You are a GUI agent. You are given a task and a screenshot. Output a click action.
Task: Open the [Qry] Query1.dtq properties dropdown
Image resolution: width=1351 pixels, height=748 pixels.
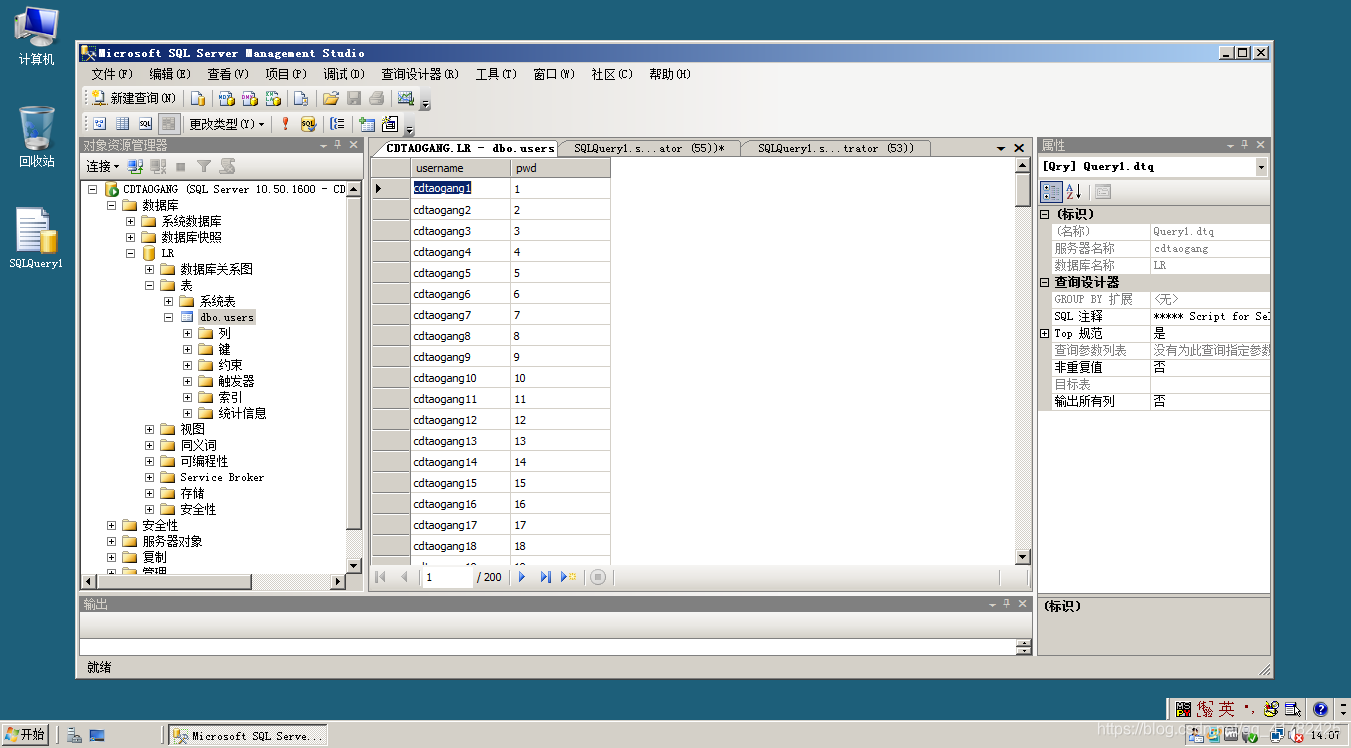tap(1261, 167)
